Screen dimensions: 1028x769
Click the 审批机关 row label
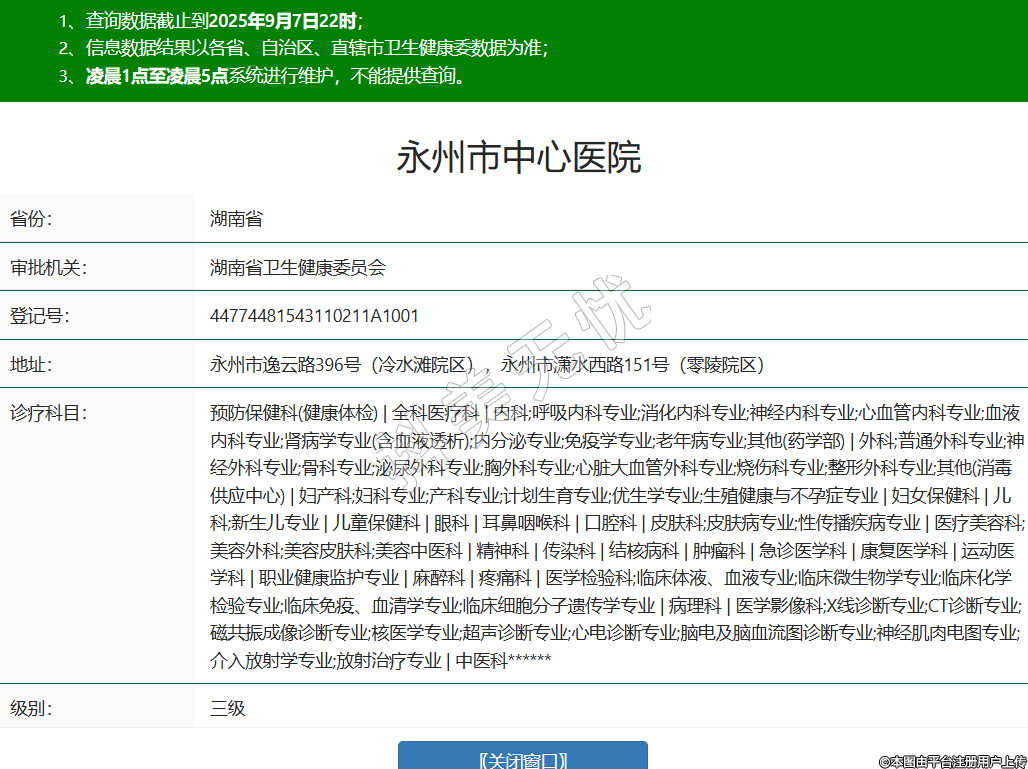48,267
